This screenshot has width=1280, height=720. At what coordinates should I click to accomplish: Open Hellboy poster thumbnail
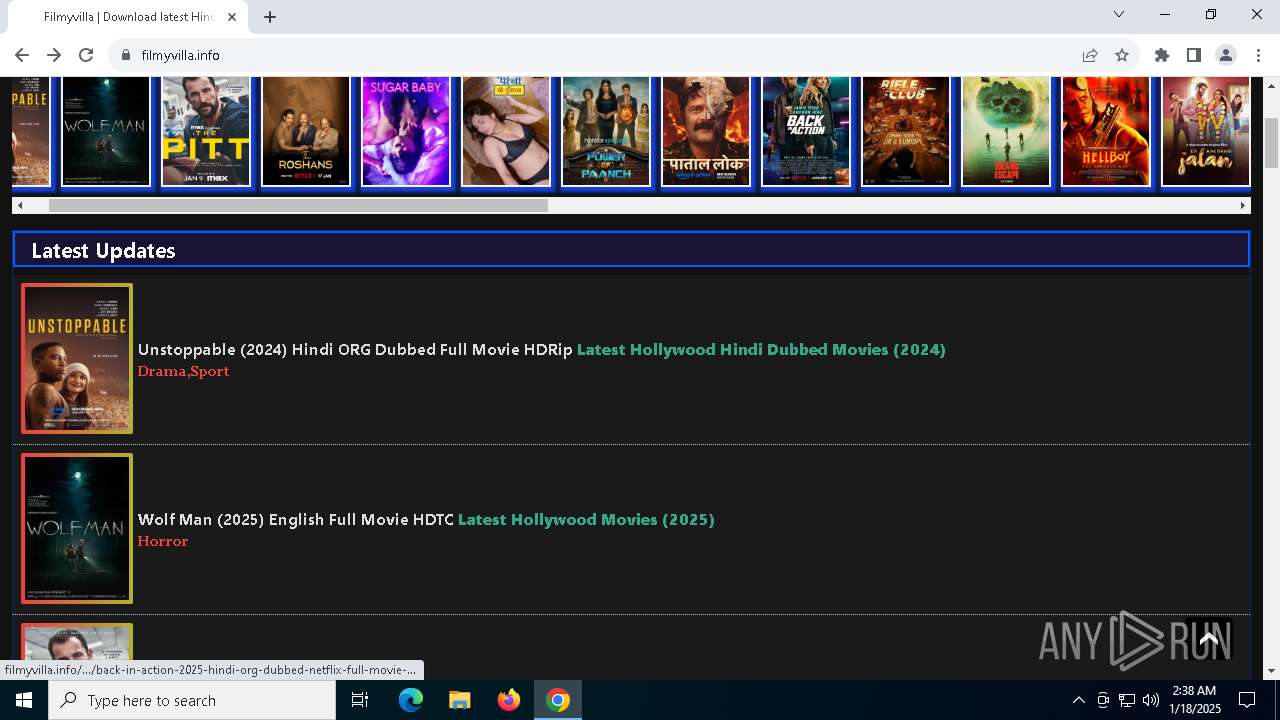coord(1105,131)
